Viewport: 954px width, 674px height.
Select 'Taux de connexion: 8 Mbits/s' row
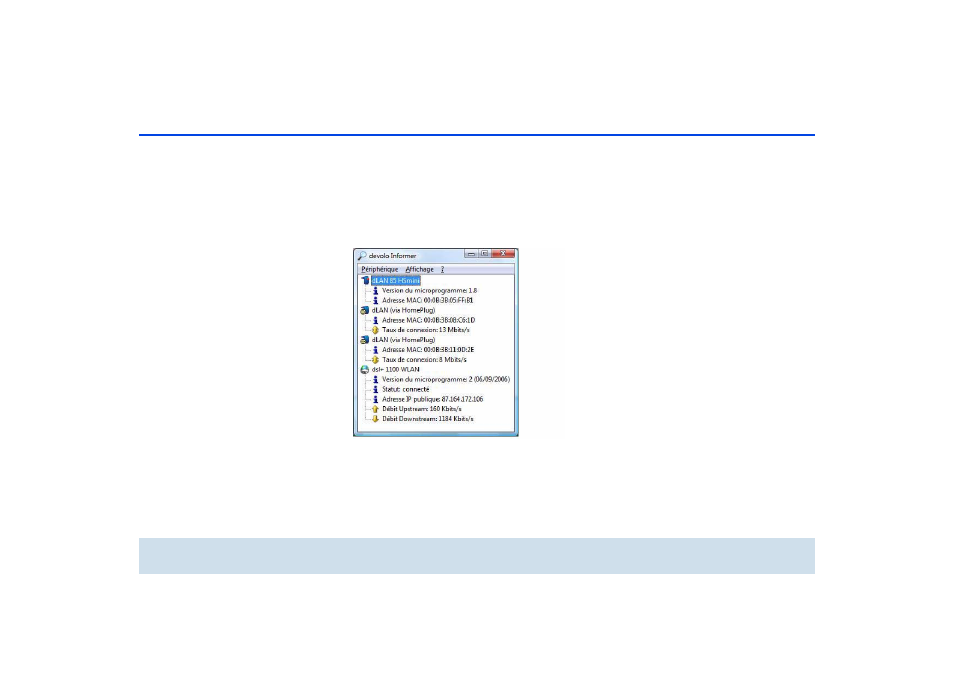coord(424,360)
